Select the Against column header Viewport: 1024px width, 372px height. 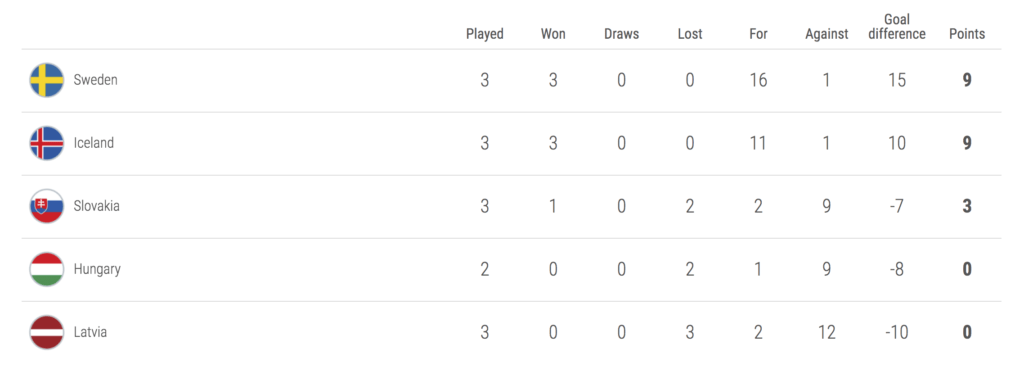point(827,34)
